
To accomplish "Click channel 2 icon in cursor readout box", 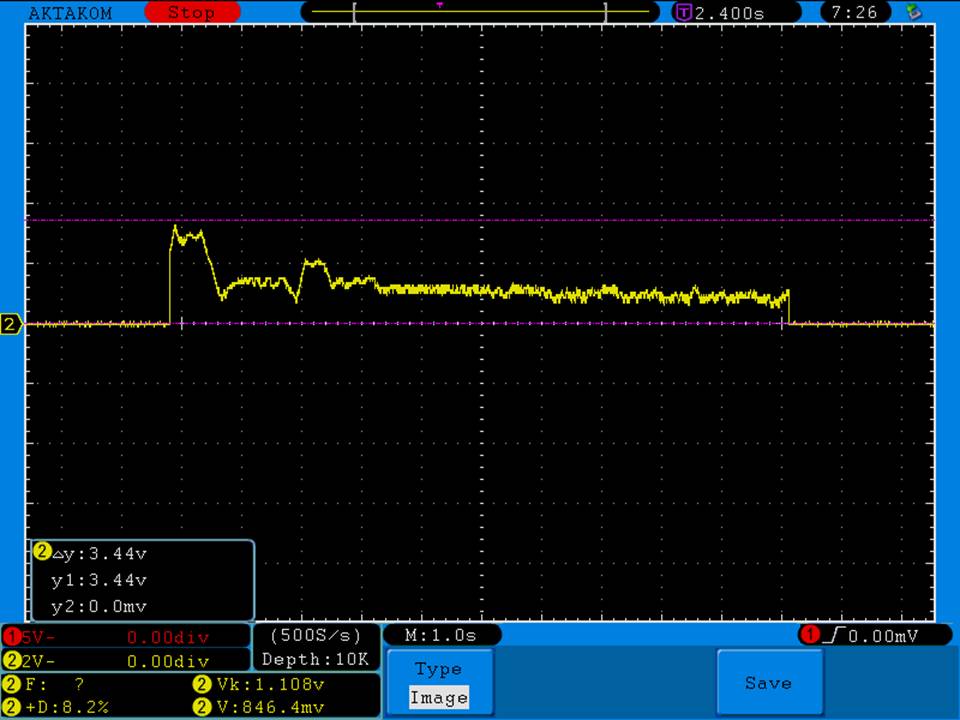I will click(42, 551).
